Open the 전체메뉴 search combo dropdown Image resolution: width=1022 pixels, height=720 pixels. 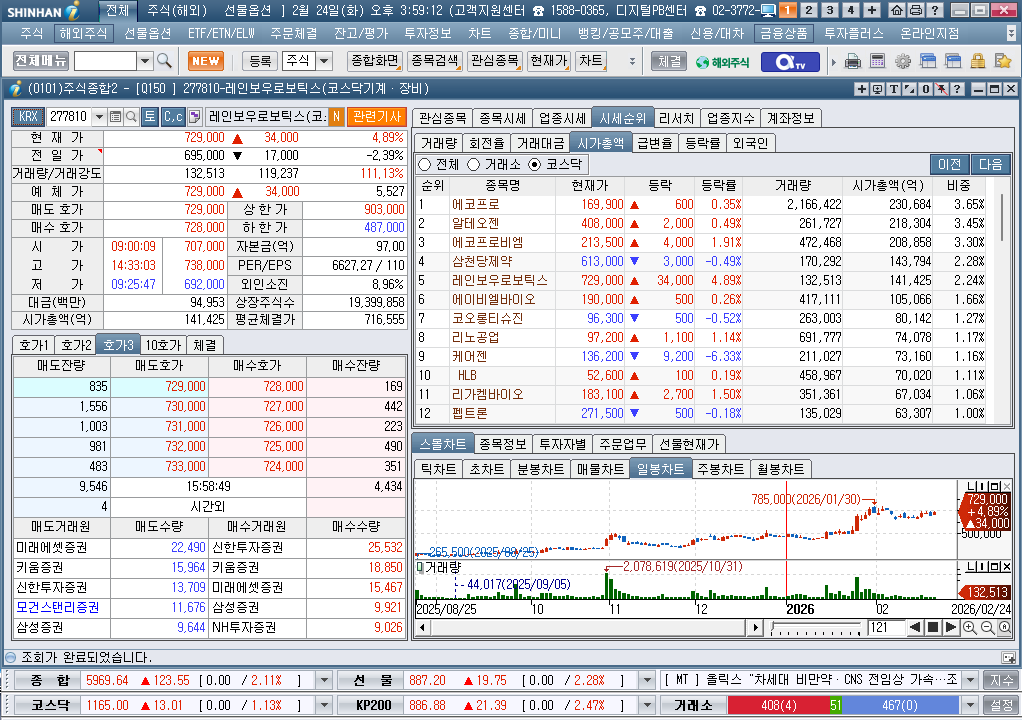click(145, 61)
